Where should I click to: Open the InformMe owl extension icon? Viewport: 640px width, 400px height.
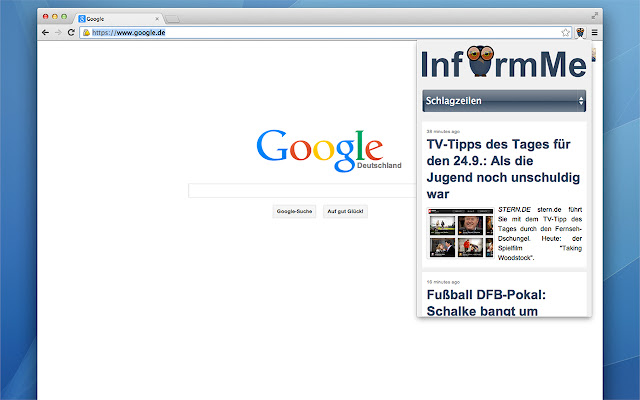(x=580, y=33)
